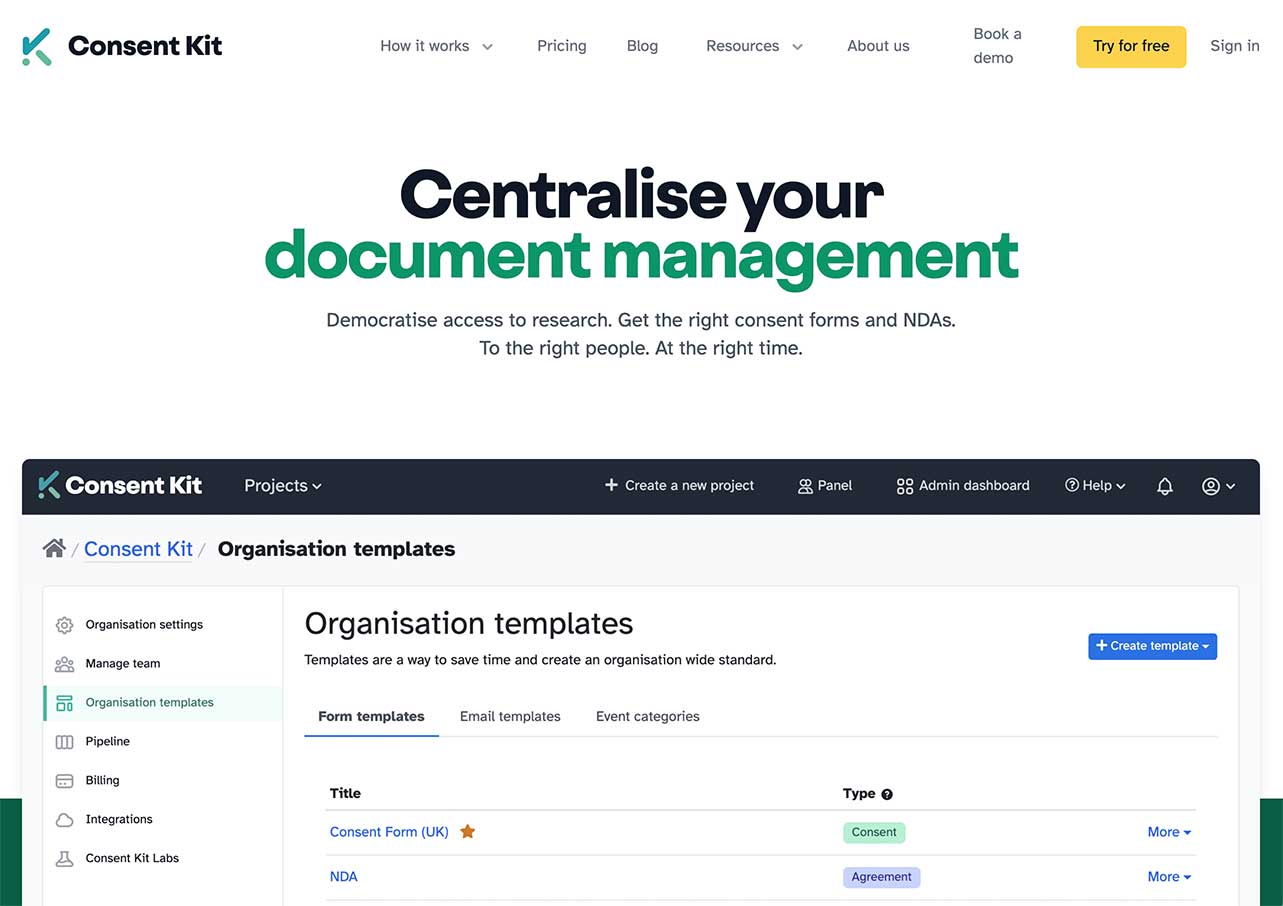Screen dimensions: 1283x906
Task: Click the Title column header
Action: 345,794
